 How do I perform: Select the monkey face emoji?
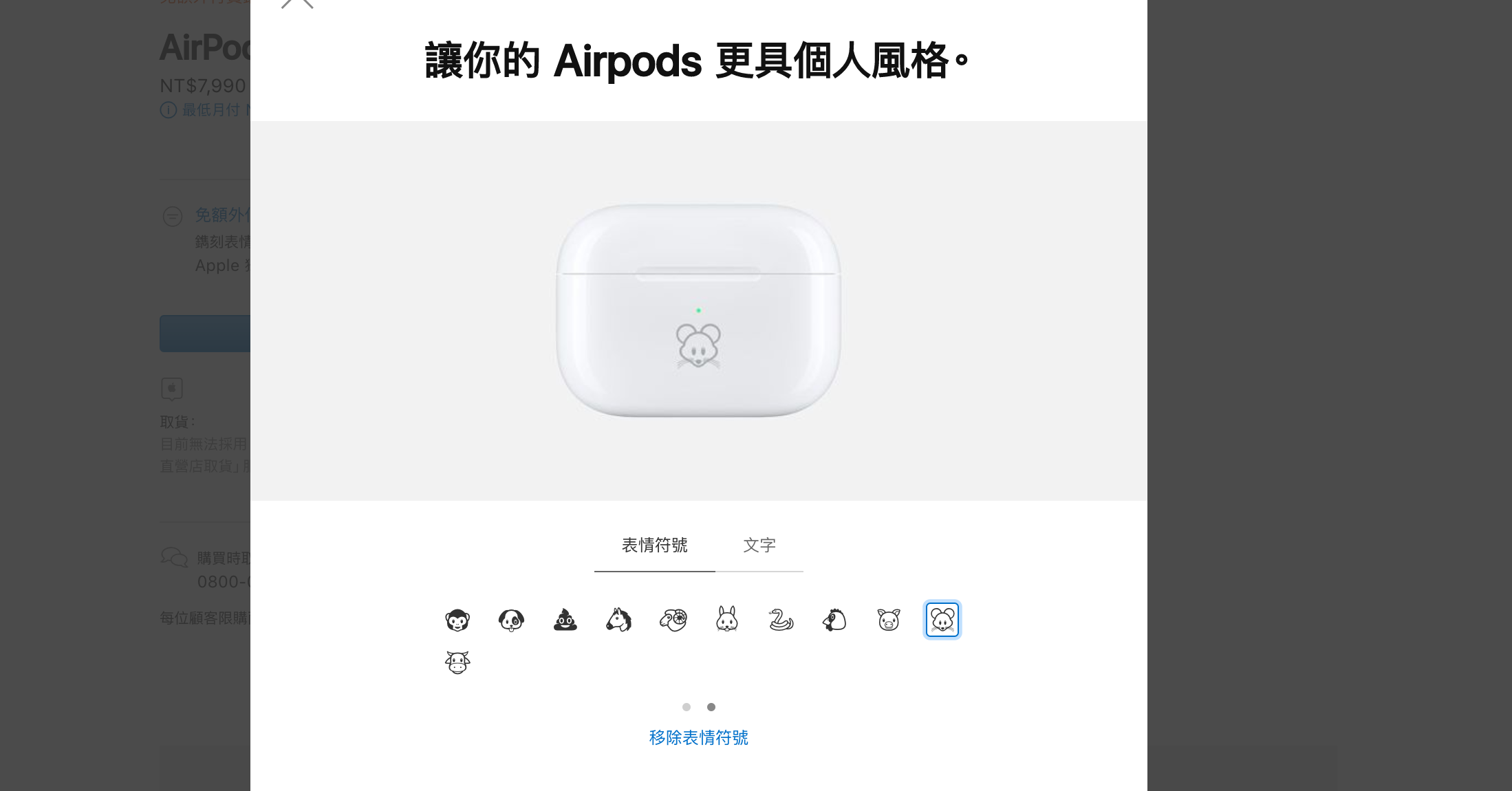[457, 620]
